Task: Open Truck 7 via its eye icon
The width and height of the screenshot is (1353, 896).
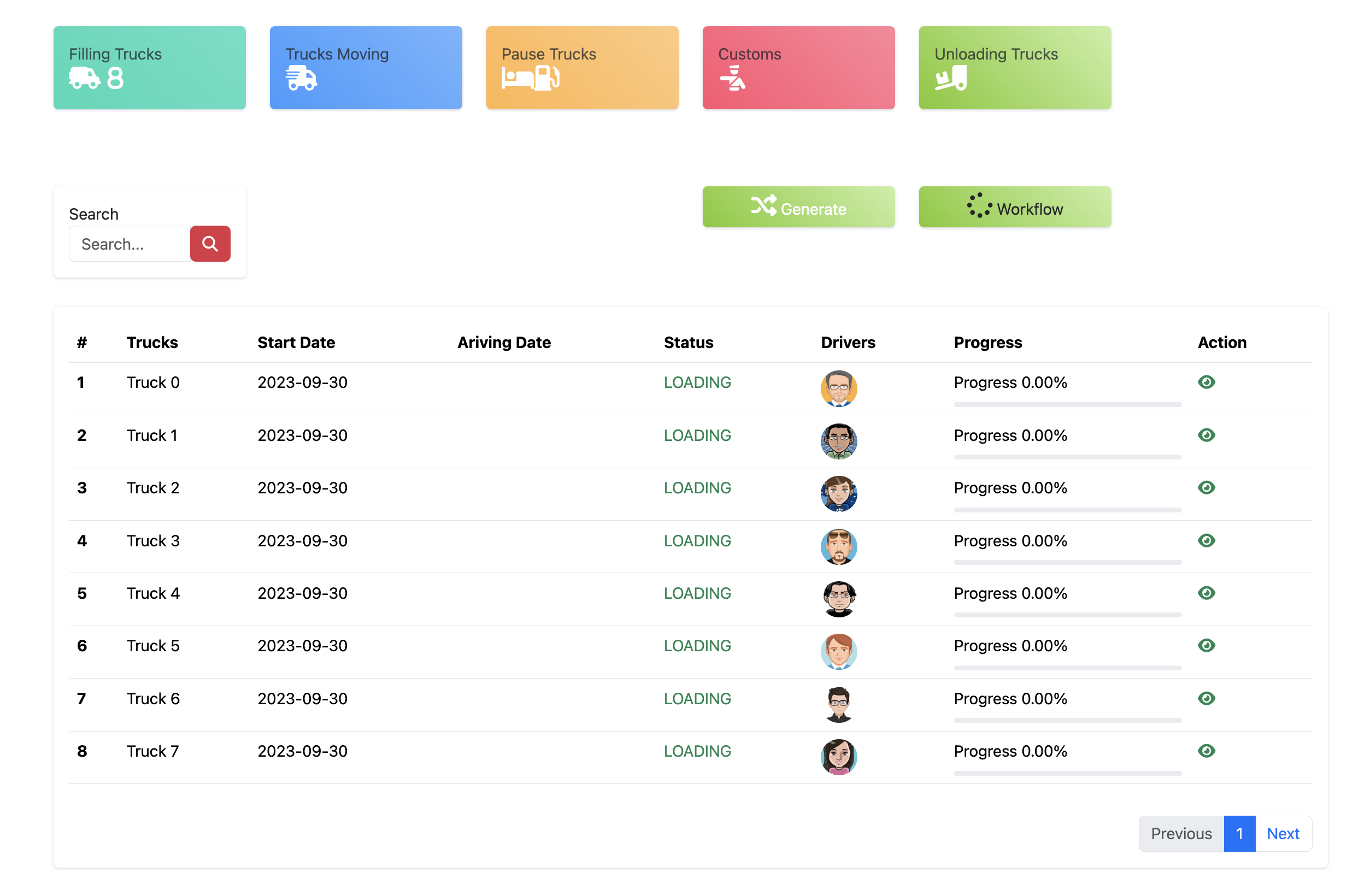Action: click(1206, 751)
